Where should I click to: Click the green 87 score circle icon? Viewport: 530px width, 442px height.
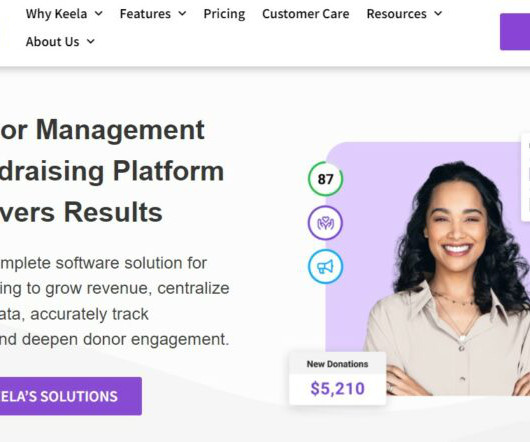(x=326, y=179)
